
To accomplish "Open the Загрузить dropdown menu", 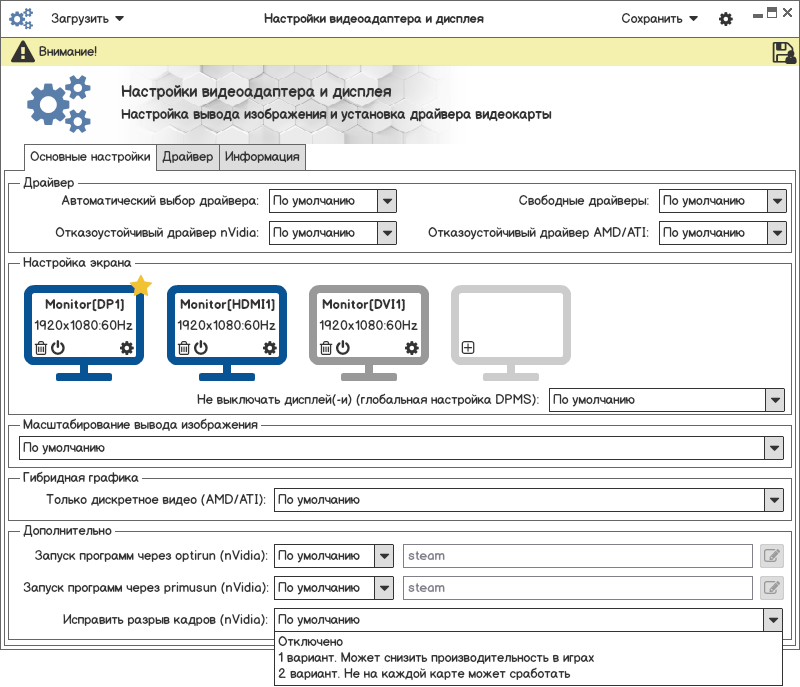I will (87, 19).
